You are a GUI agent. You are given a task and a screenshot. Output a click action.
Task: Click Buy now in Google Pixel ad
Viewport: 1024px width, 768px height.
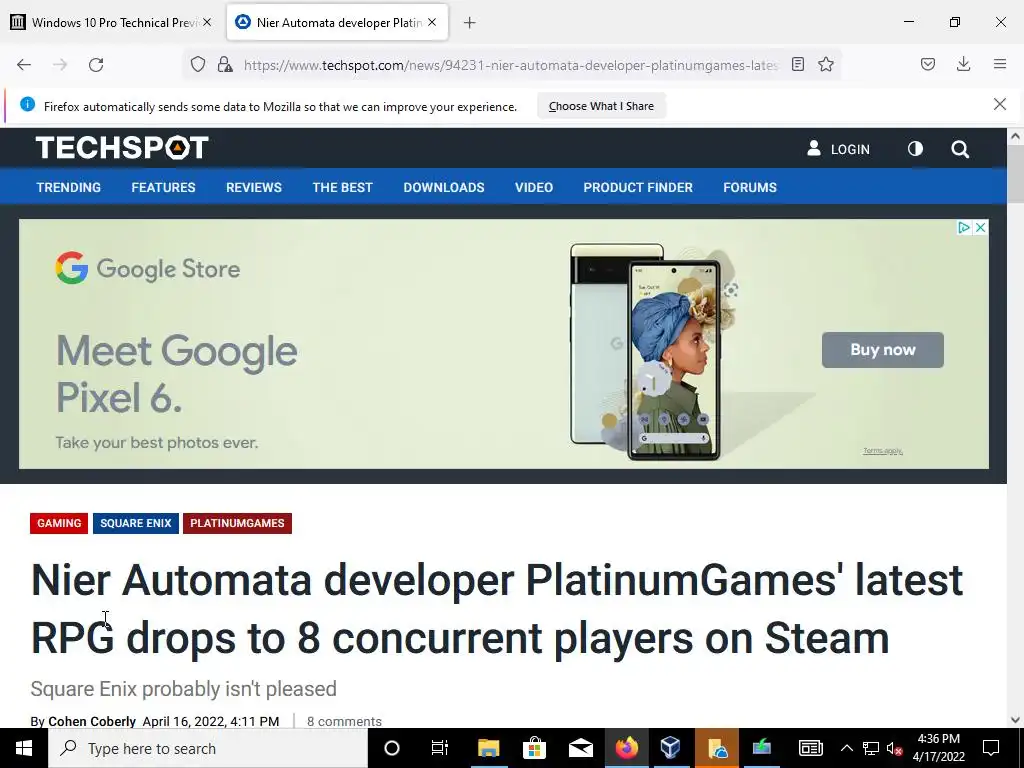pyautogui.click(x=883, y=350)
